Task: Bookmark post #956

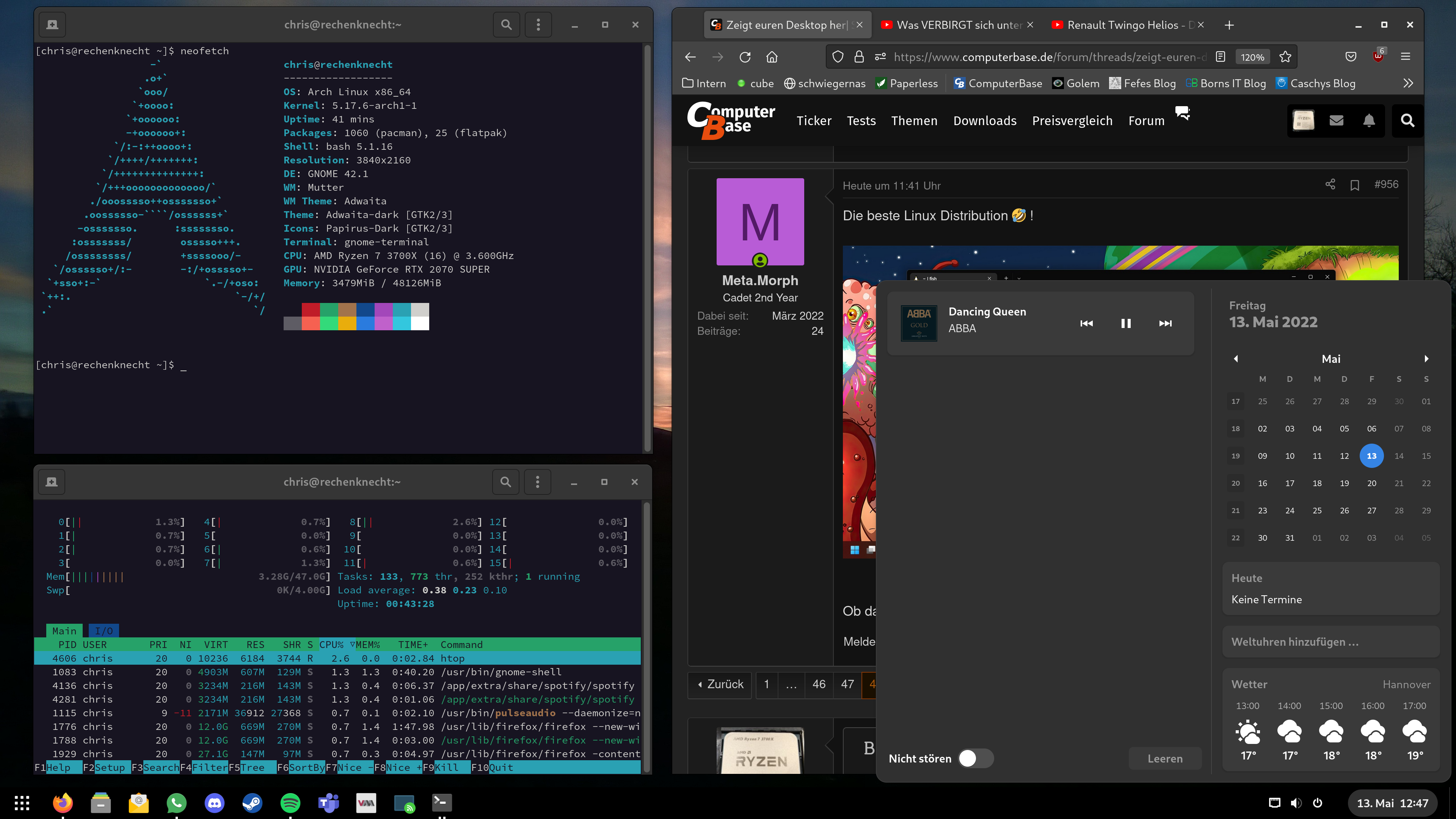Action: tap(1355, 185)
